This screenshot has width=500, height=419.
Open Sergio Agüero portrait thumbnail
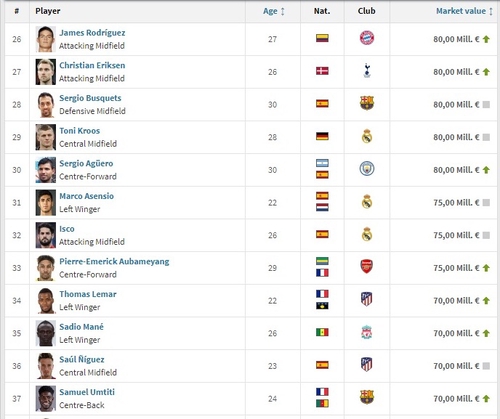click(46, 170)
